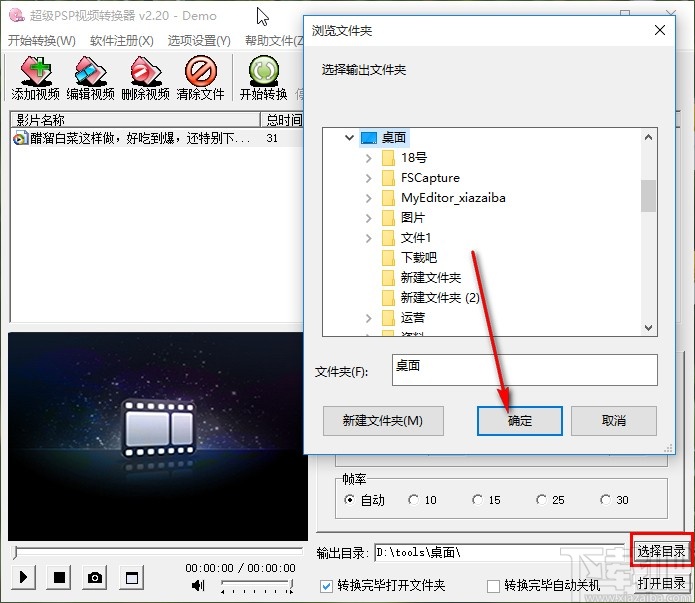Click the 新建文件夹(M) button

[x=383, y=420]
